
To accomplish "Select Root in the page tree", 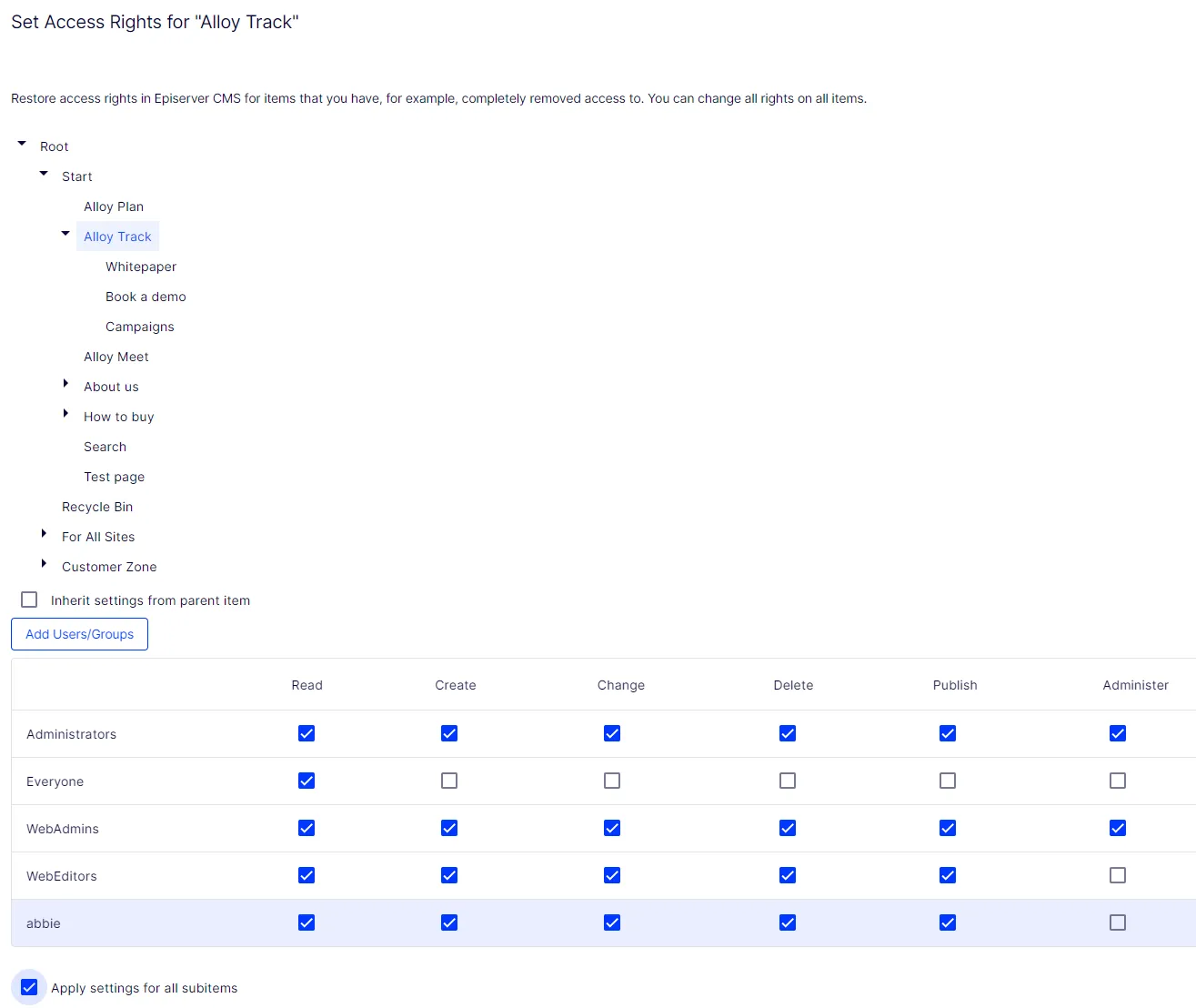I will [55, 146].
